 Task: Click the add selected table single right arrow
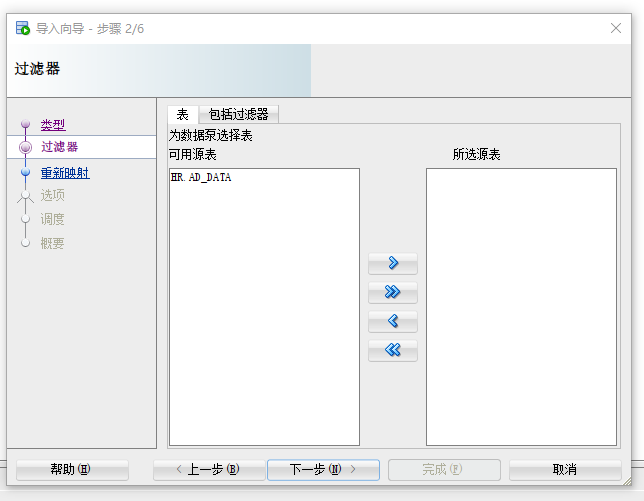click(393, 264)
